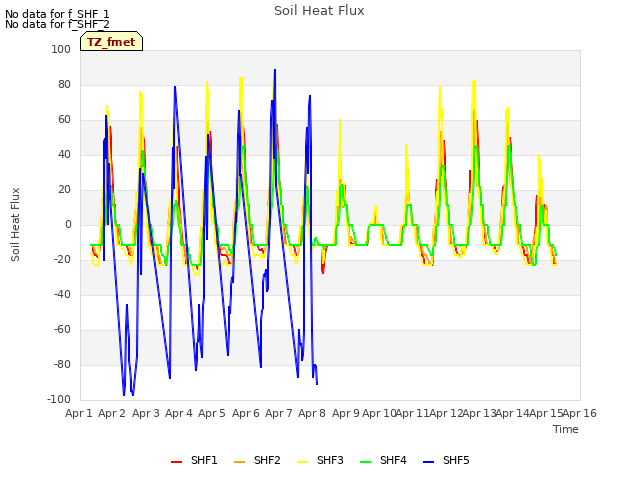
Task: Click the -60 y-axis tick label
Action: tap(62, 329)
